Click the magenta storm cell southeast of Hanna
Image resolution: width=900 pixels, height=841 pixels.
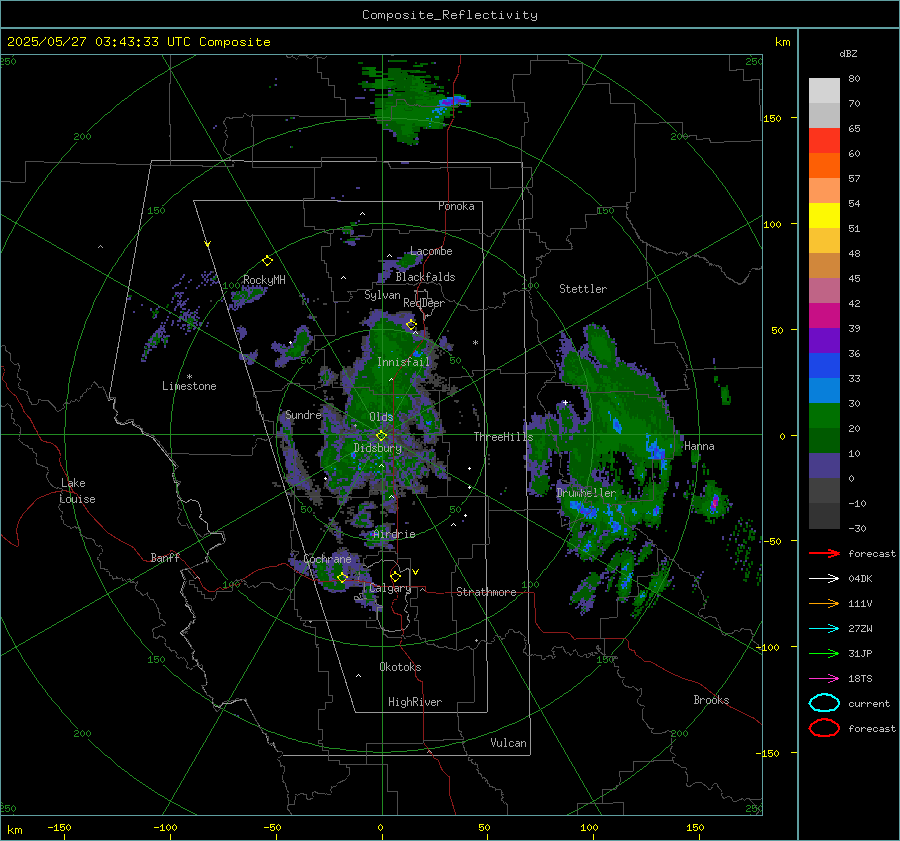click(x=714, y=503)
